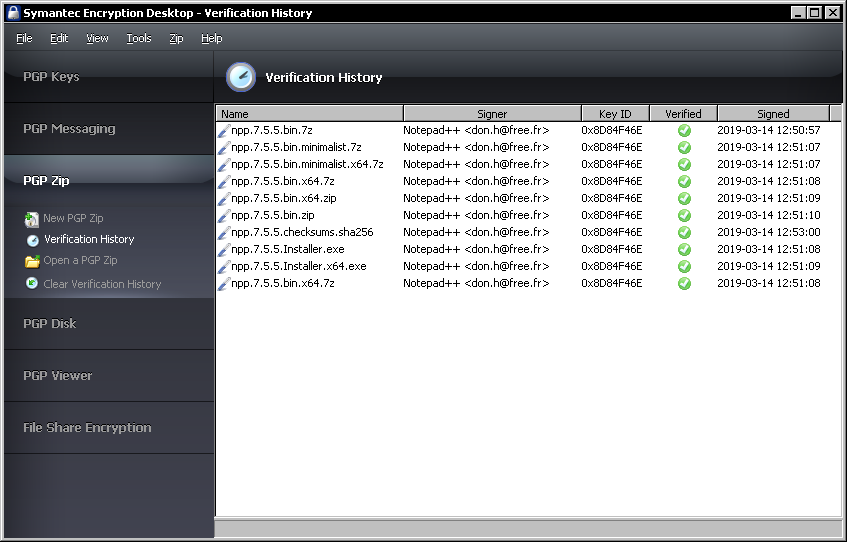Sort by the Name column header
Viewport: 847px width, 542px height.
click(310, 114)
